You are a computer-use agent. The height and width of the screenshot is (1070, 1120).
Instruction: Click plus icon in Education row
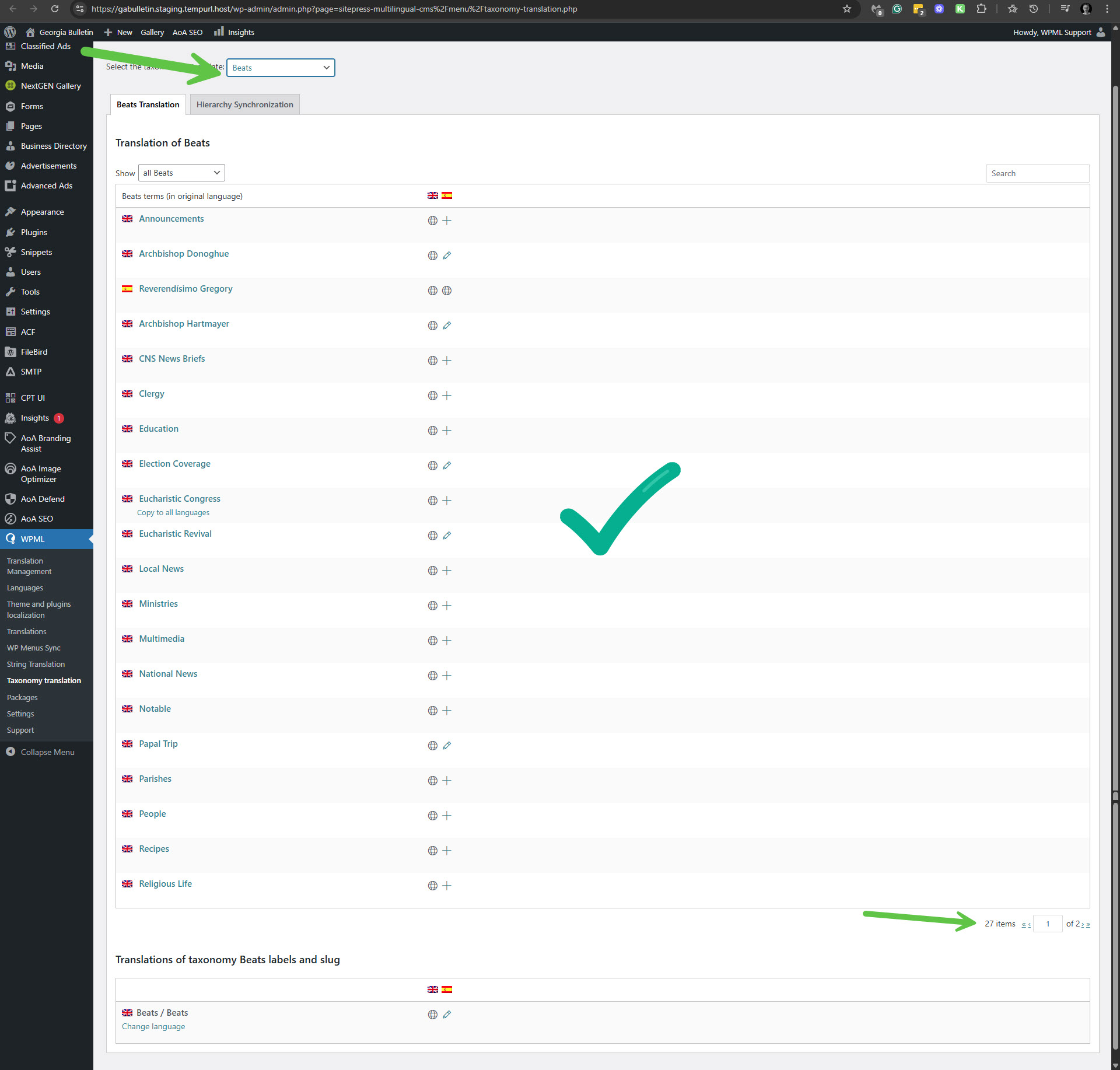pyautogui.click(x=447, y=431)
